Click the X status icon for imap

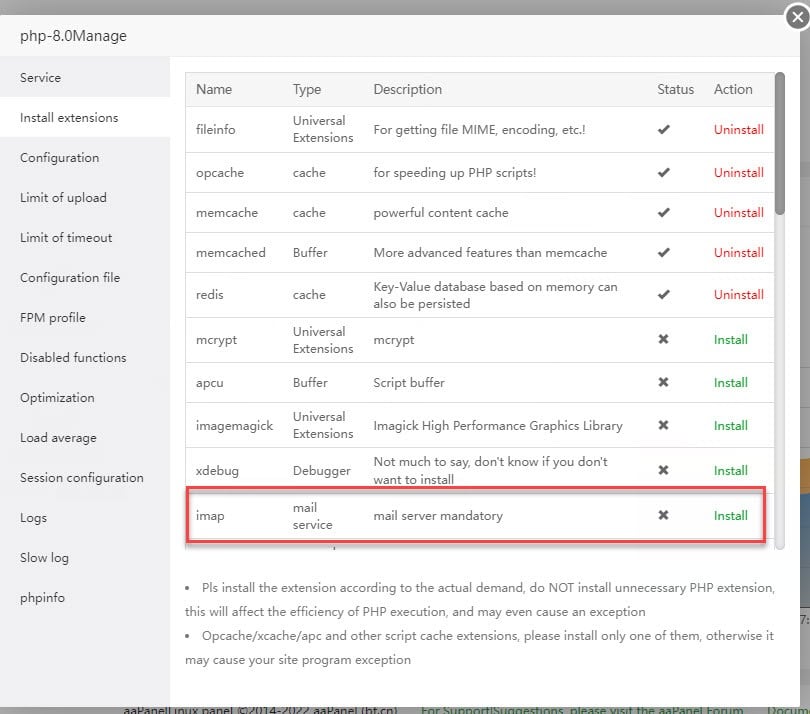pos(663,515)
